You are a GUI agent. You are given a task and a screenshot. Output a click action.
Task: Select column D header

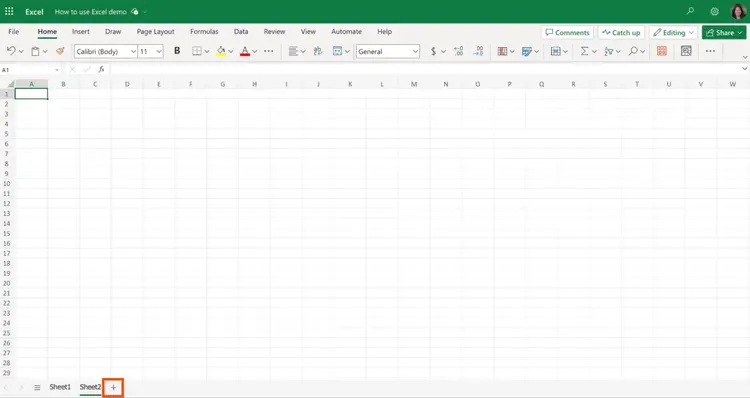[x=127, y=84]
